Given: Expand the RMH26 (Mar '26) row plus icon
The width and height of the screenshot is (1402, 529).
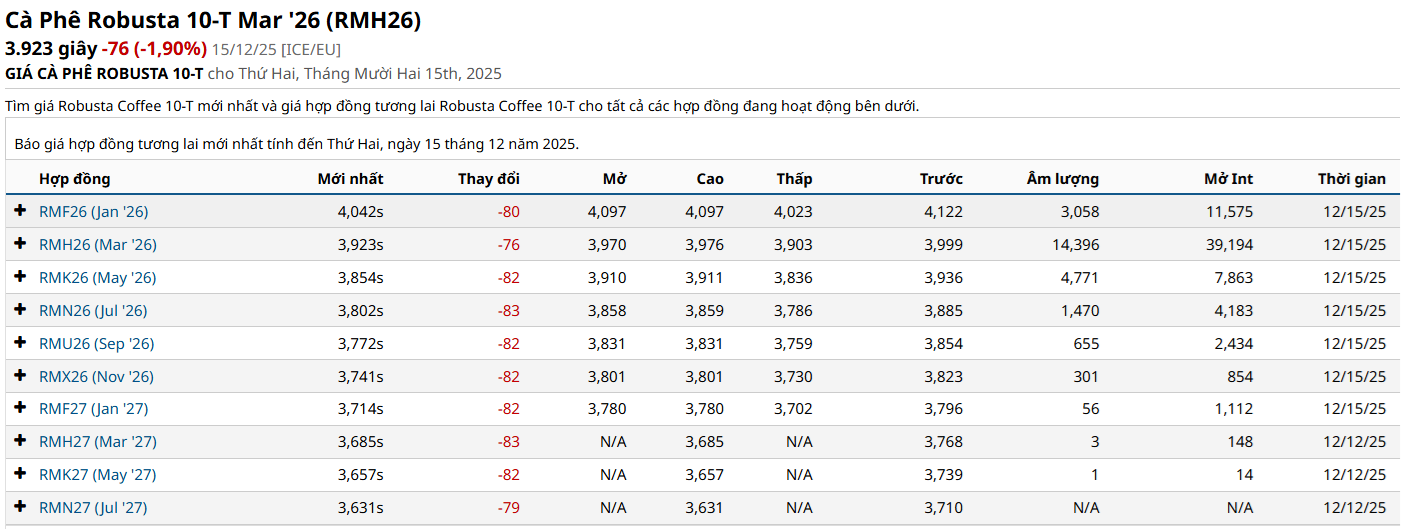Looking at the screenshot, I should coord(20,244).
